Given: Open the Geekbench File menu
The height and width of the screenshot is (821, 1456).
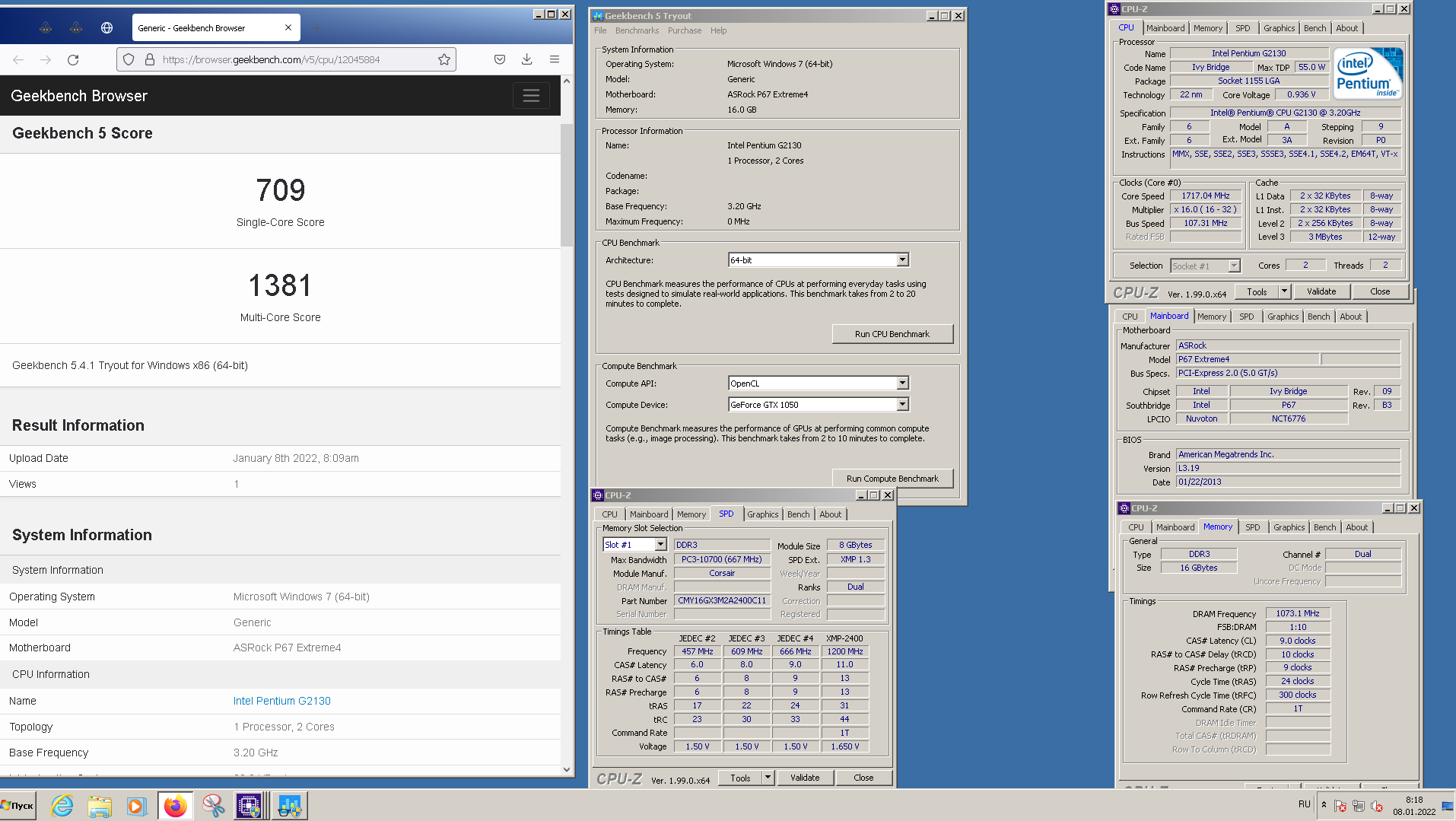Looking at the screenshot, I should tap(600, 30).
